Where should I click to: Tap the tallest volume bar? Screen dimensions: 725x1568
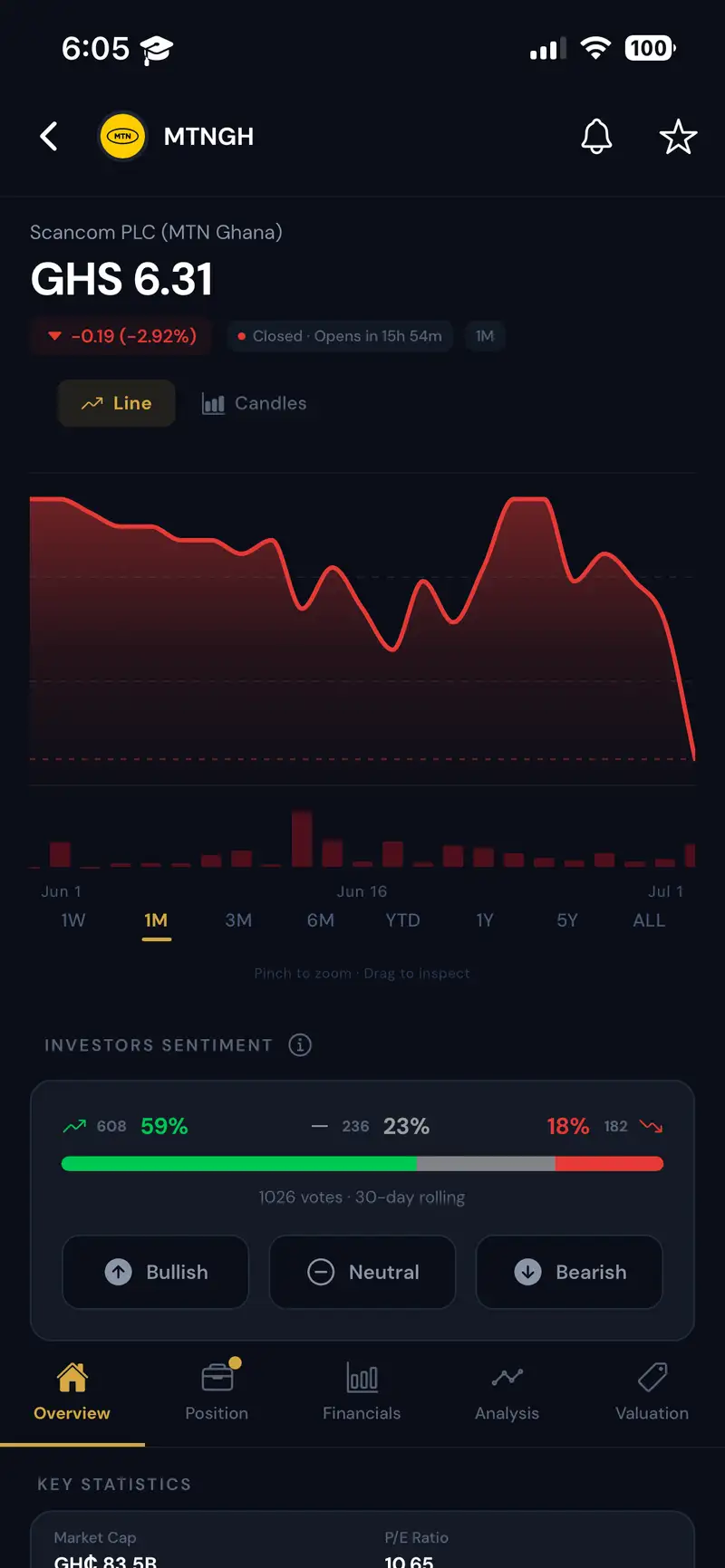pos(302,839)
